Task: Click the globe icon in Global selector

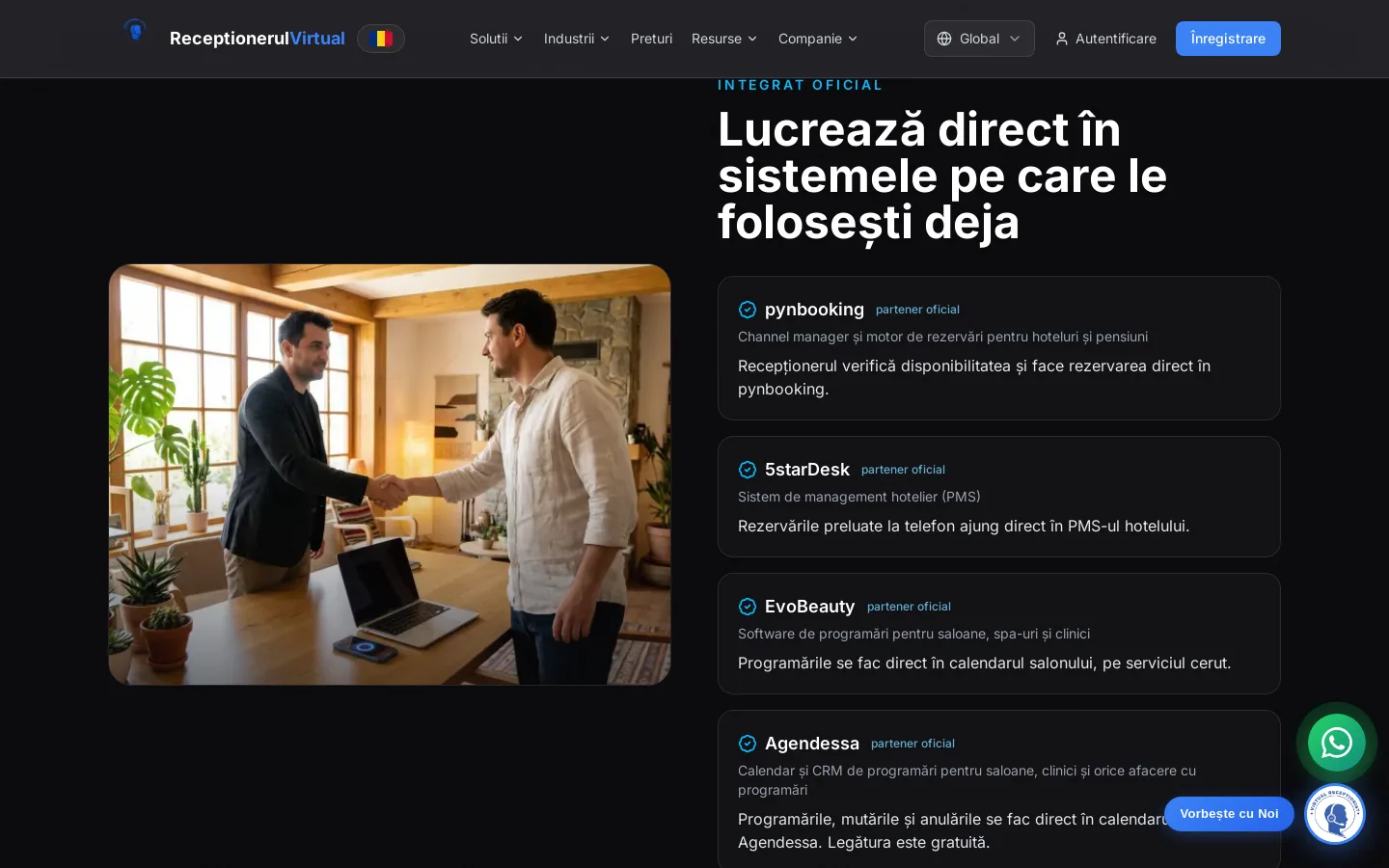Action: tap(944, 39)
